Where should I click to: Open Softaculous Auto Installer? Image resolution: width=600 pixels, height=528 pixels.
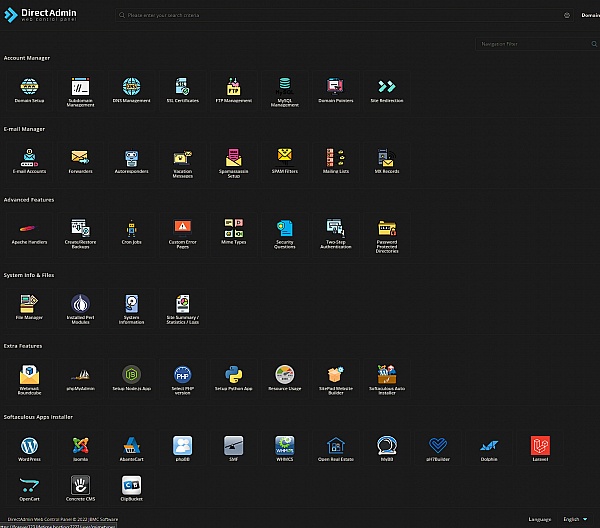387,379
